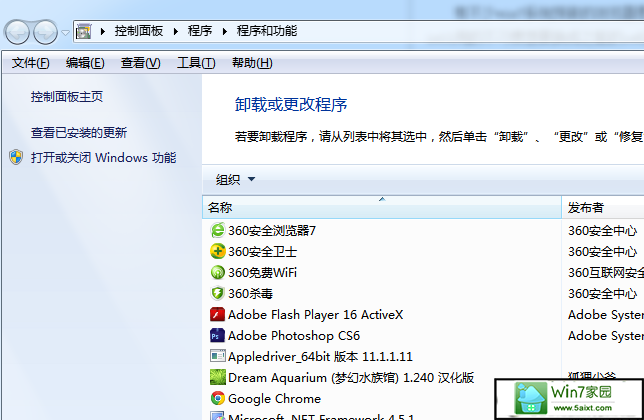This screenshot has width=644, height=420.
Task: Click the Google Chrome icon
Action: click(x=218, y=398)
